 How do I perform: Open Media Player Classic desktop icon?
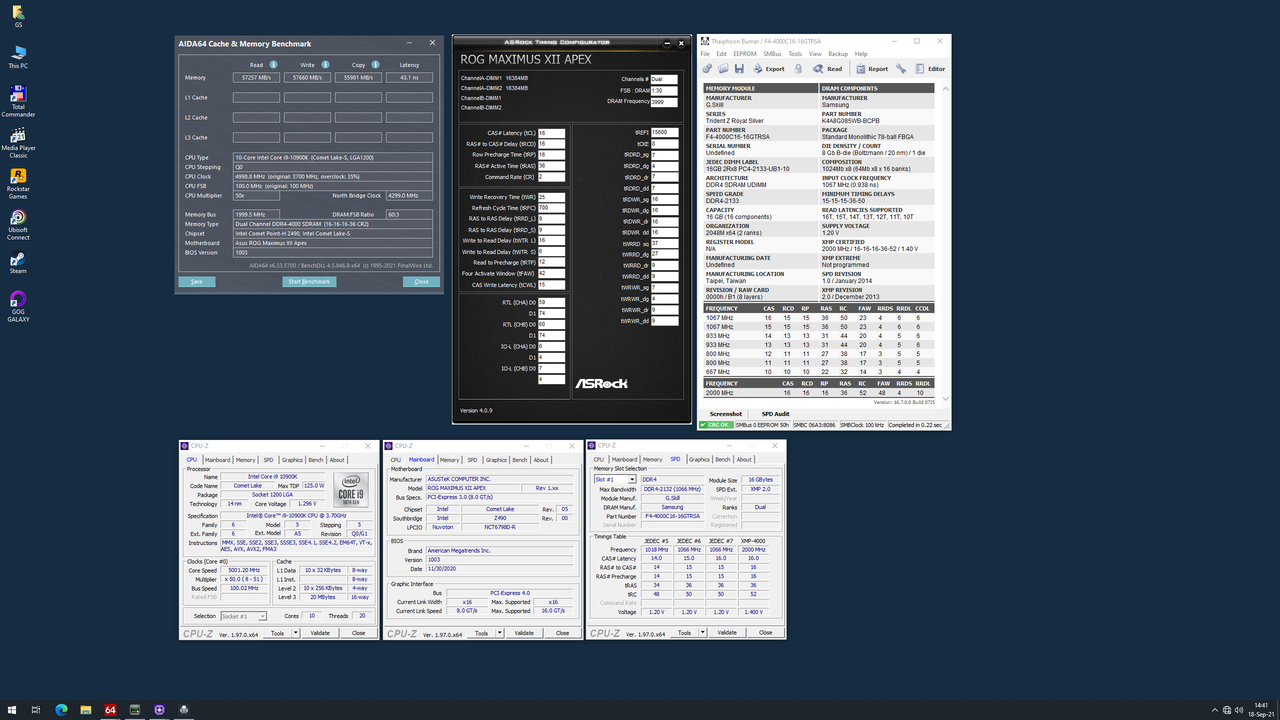click(18, 143)
